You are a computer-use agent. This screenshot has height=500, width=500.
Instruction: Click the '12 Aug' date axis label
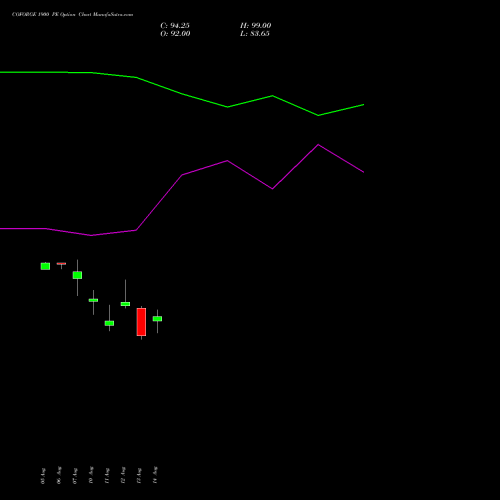[123, 475]
